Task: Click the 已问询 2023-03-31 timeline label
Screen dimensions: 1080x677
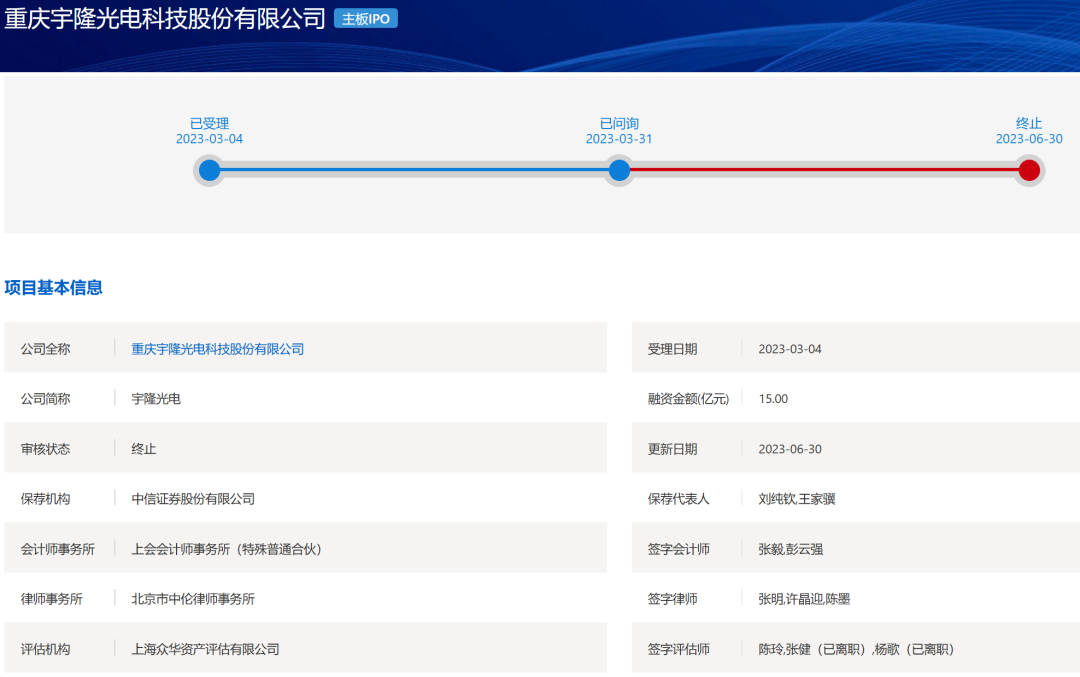Action: 619,131
